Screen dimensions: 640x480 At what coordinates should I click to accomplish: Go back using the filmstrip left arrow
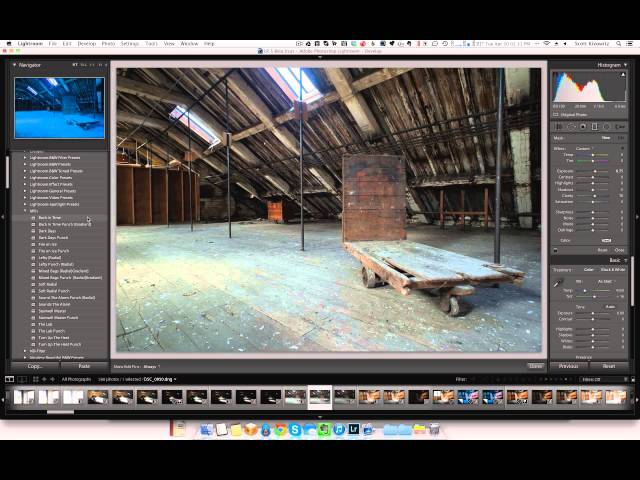(x=44, y=379)
